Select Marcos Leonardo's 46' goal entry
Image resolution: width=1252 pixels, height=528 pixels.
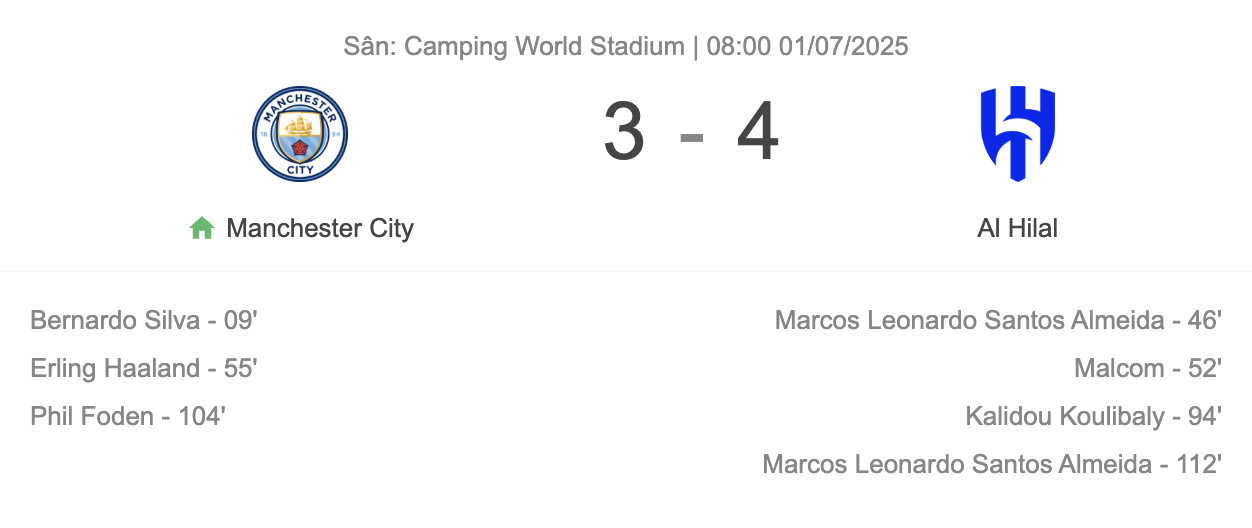click(998, 320)
